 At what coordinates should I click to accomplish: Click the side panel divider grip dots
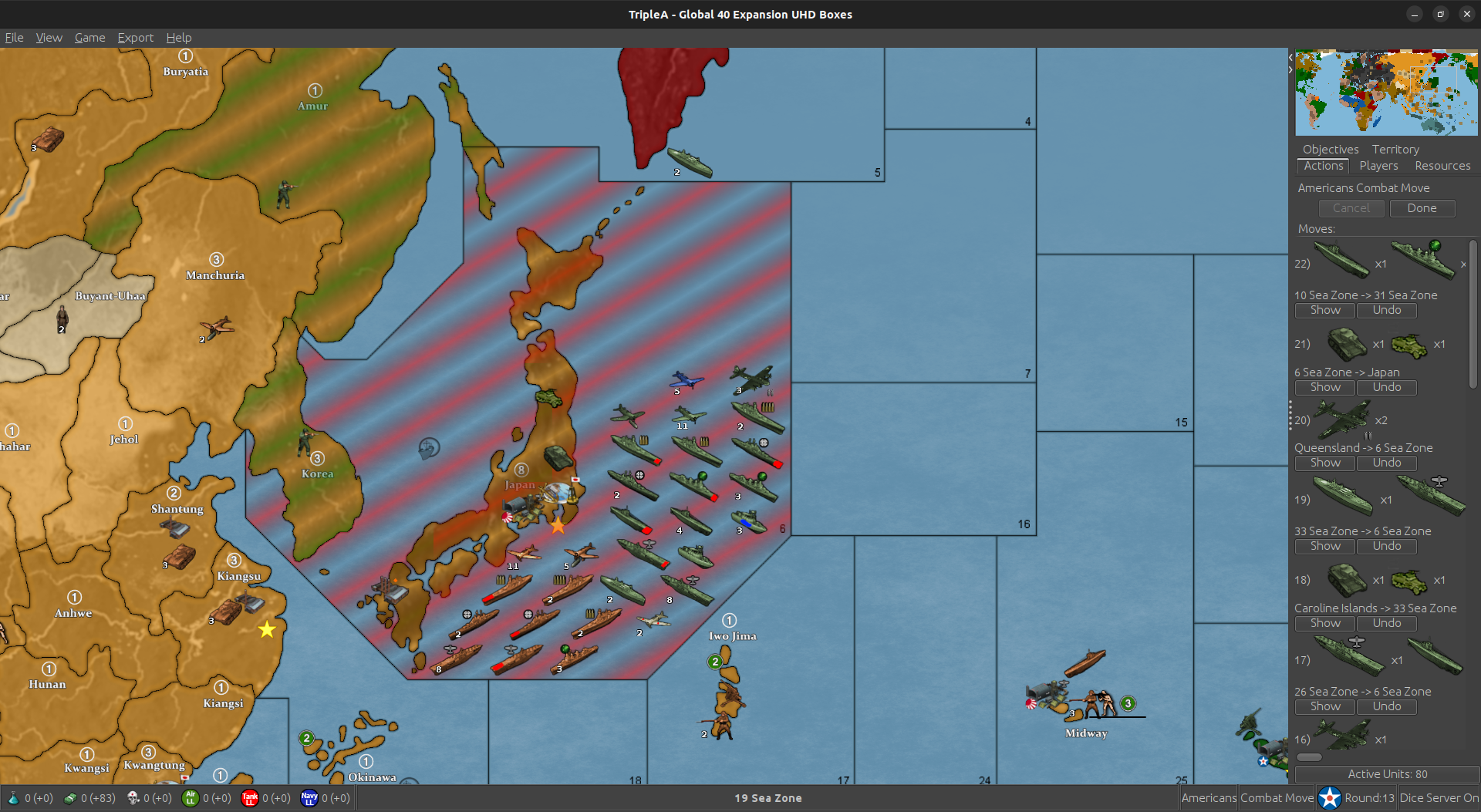pos(1290,415)
